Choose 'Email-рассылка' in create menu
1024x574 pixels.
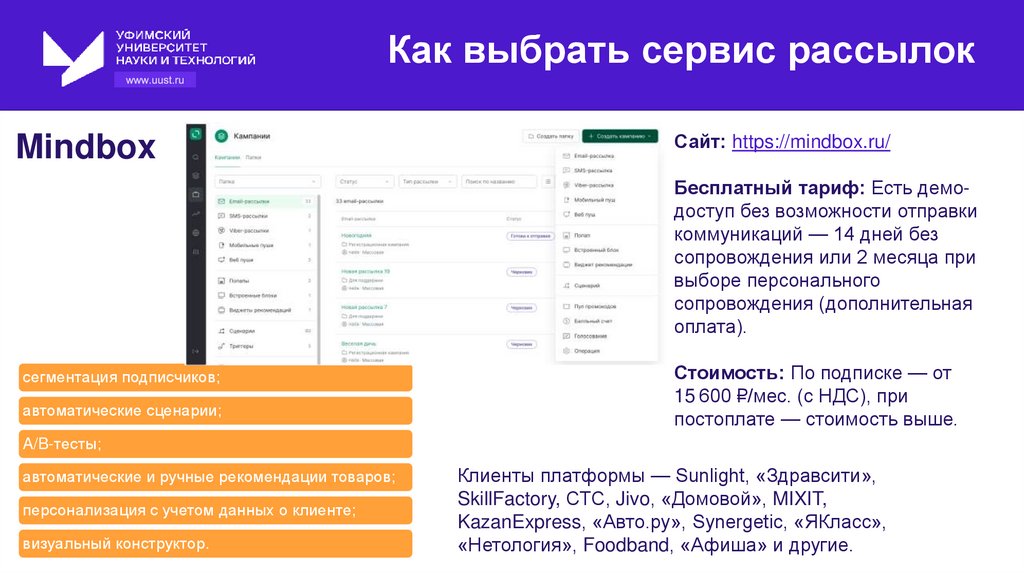click(x=606, y=156)
